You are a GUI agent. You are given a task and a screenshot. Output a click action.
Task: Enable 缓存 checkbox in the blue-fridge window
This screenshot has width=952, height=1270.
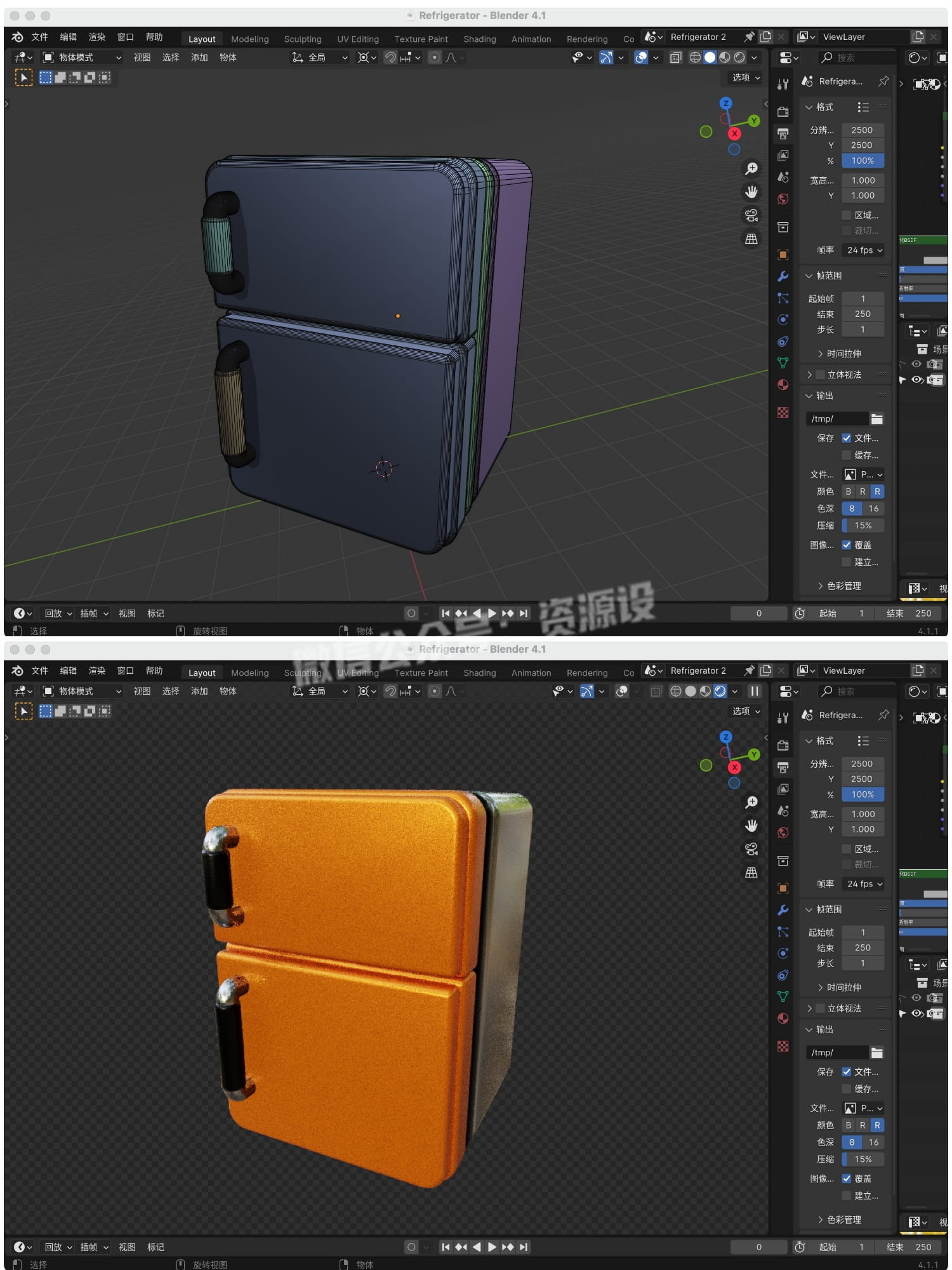tap(846, 455)
